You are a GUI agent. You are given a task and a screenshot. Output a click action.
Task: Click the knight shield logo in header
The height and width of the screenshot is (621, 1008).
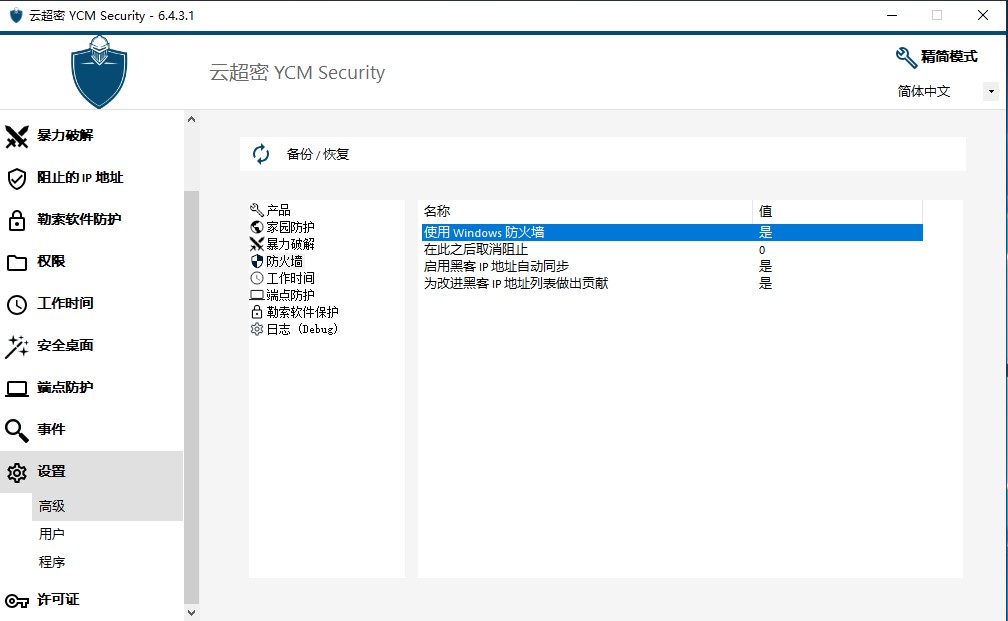[x=99, y=71]
